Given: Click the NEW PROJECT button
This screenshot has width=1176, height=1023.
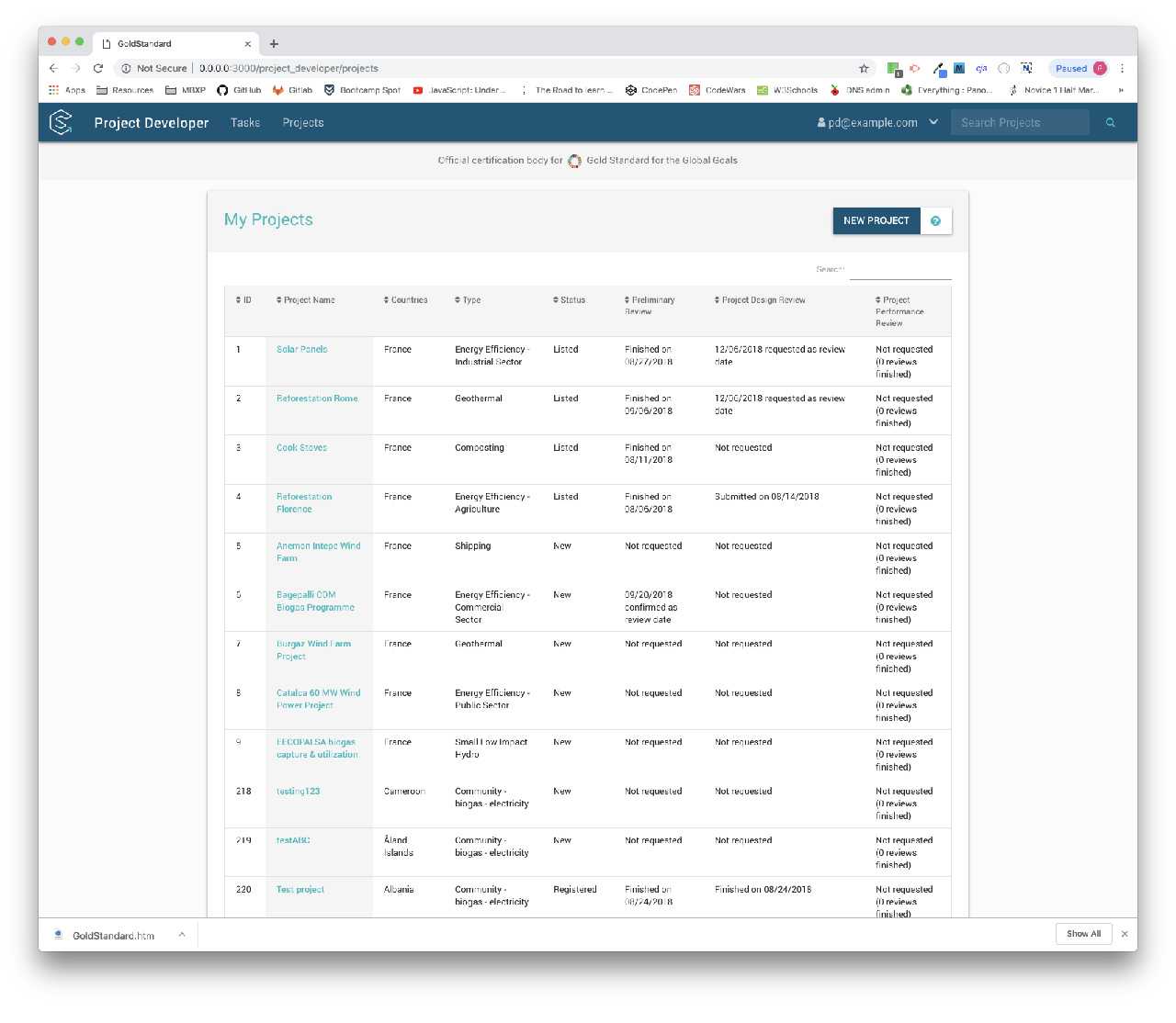Looking at the screenshot, I should coord(876,220).
